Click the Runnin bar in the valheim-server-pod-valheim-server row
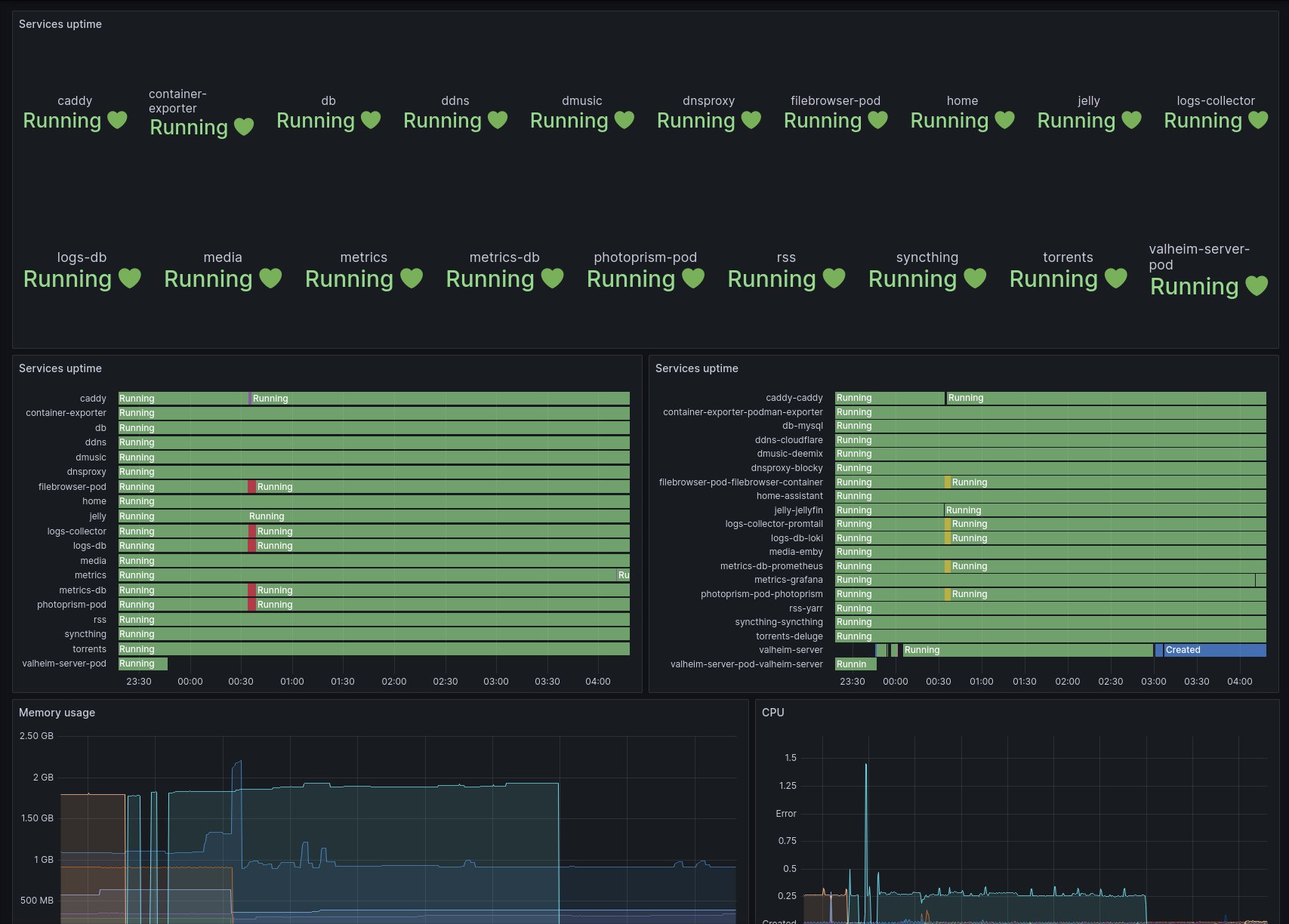This screenshot has width=1289, height=924. coord(856,664)
